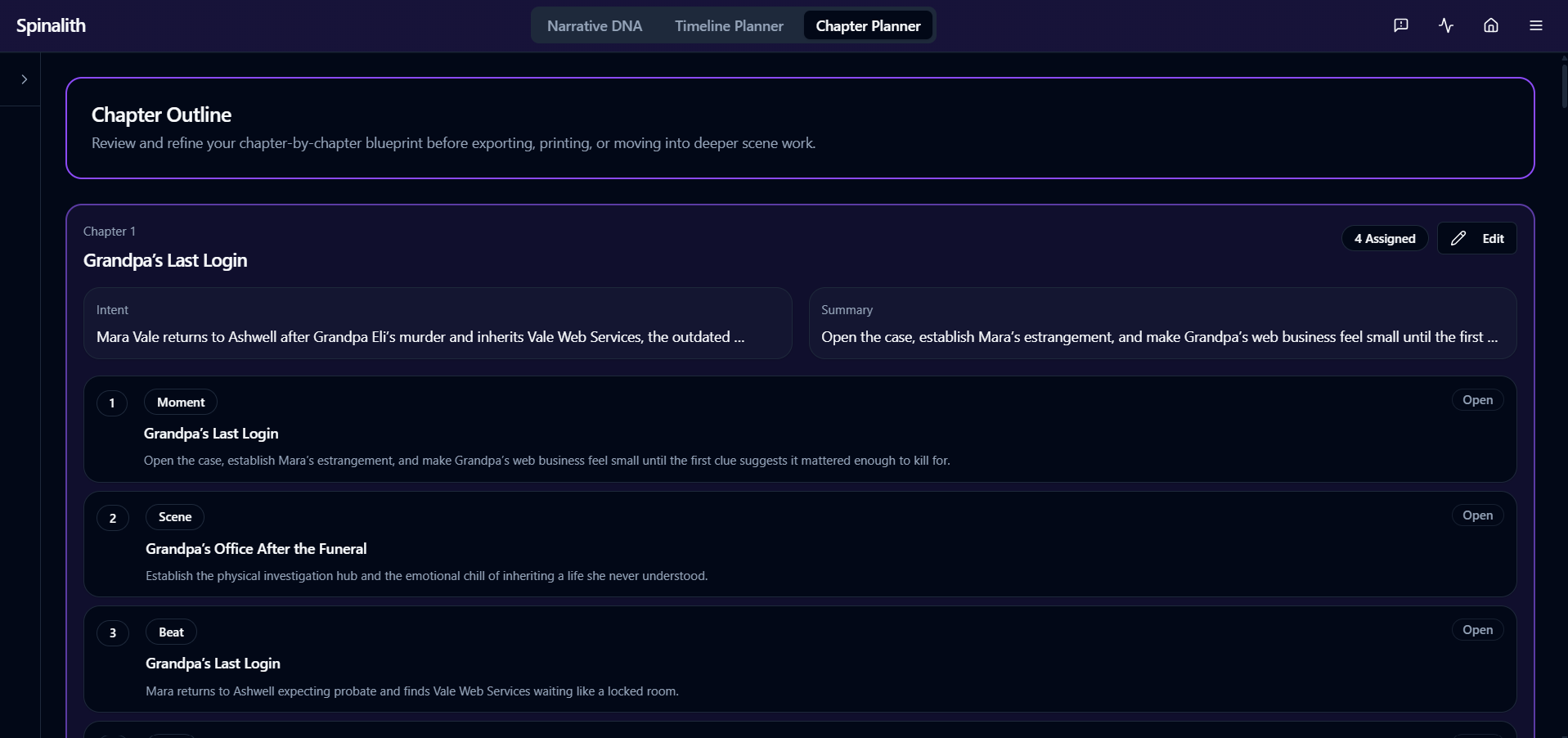Open the Moment item Grandpa's Last Login

(x=1477, y=400)
